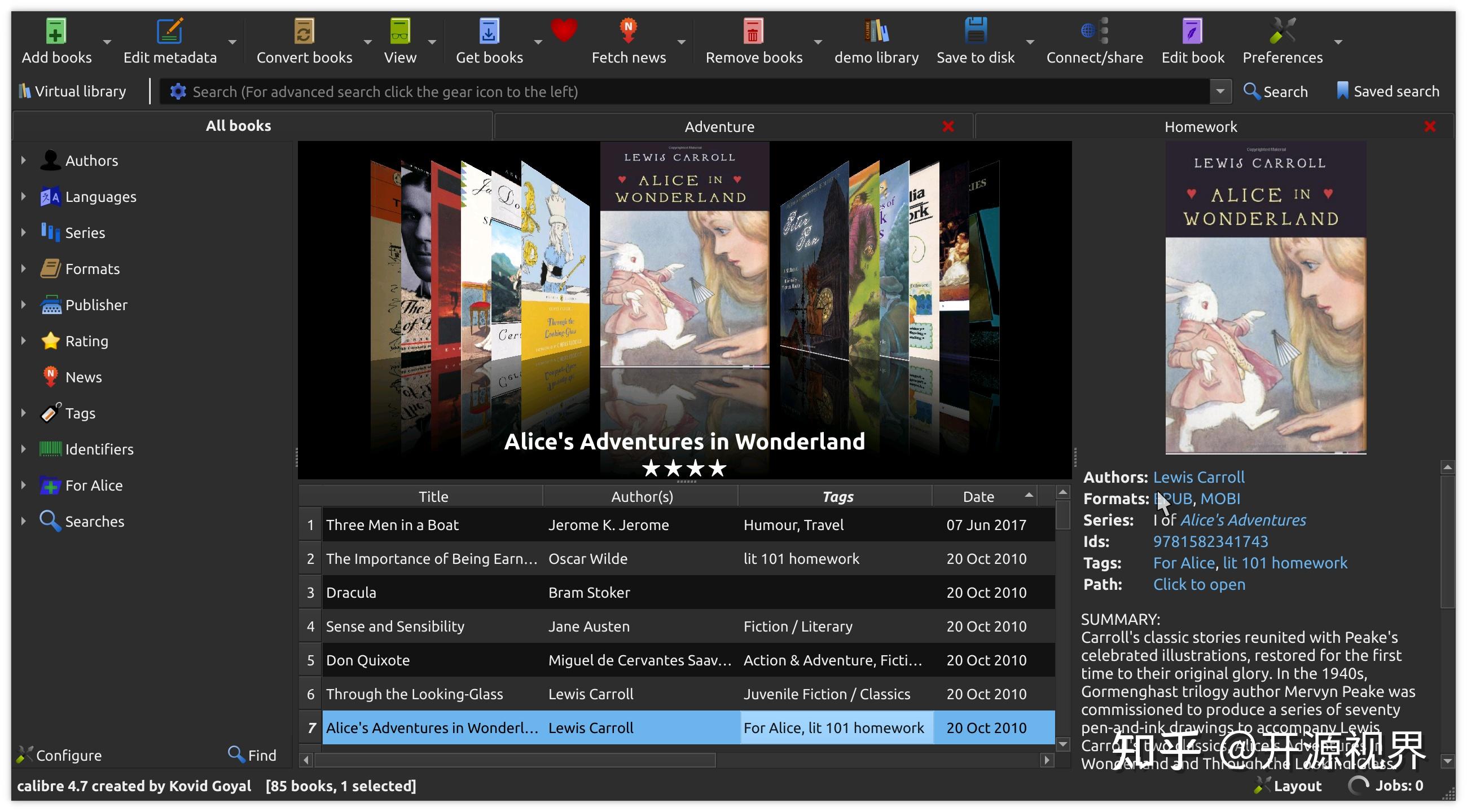Screen dimensions: 1467x812
Task: Expand the Series sidebar section
Action: coord(23,231)
